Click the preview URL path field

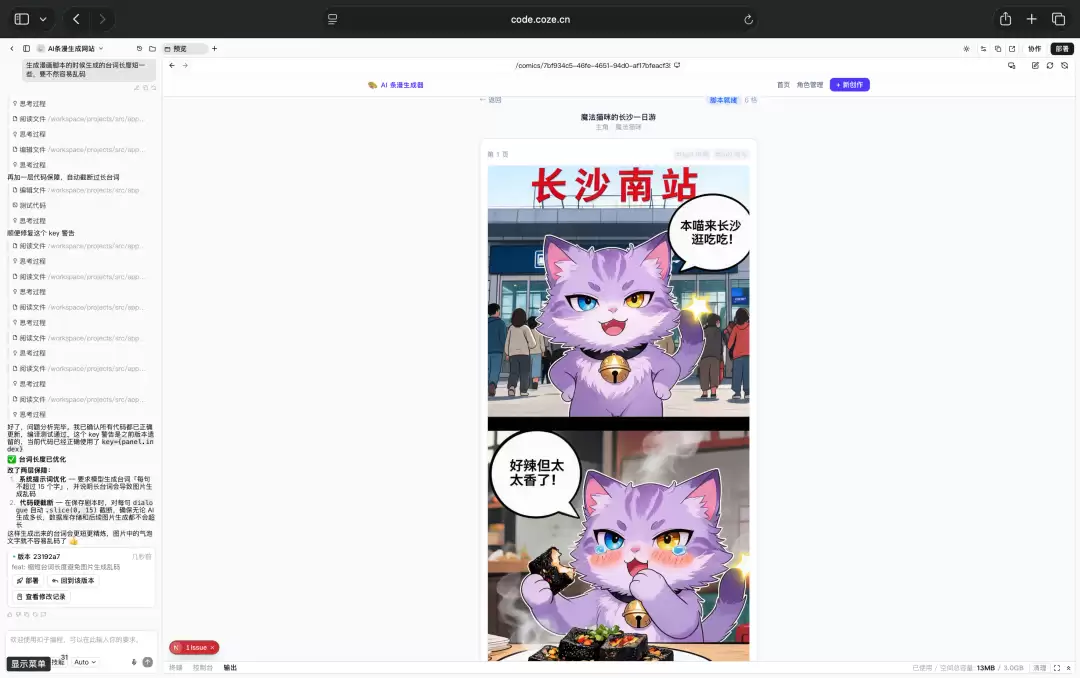[592, 65]
